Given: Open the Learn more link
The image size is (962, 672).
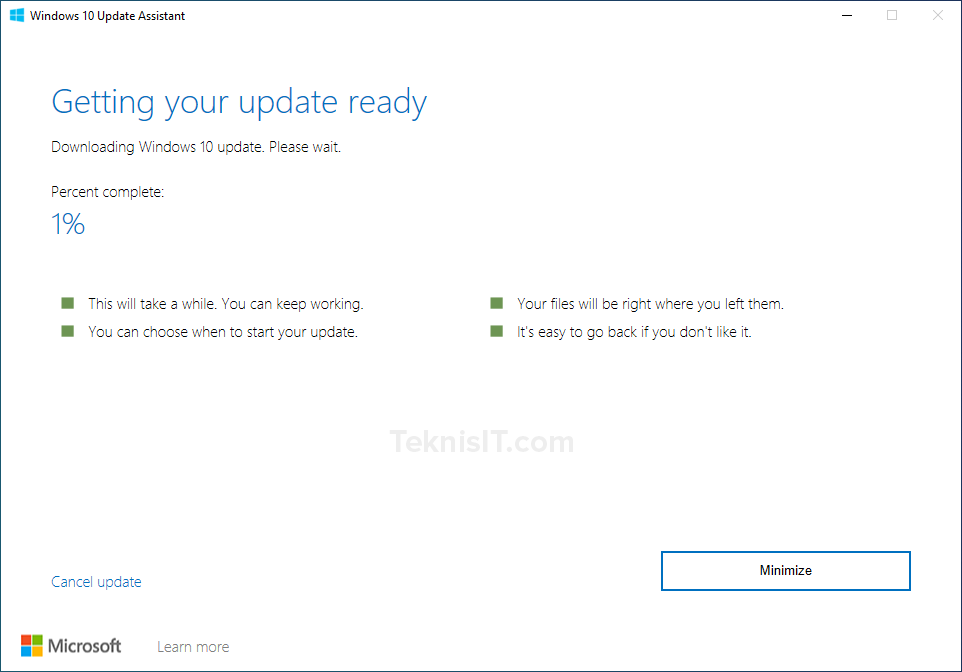Looking at the screenshot, I should coord(193,647).
